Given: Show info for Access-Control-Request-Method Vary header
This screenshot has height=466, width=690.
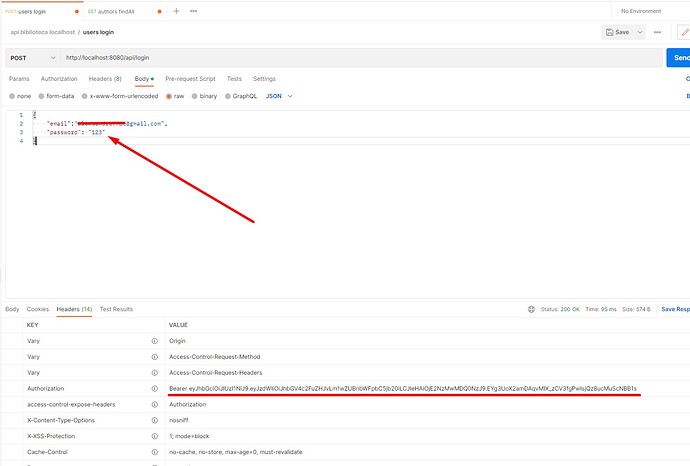Looking at the screenshot, I should point(154,357).
